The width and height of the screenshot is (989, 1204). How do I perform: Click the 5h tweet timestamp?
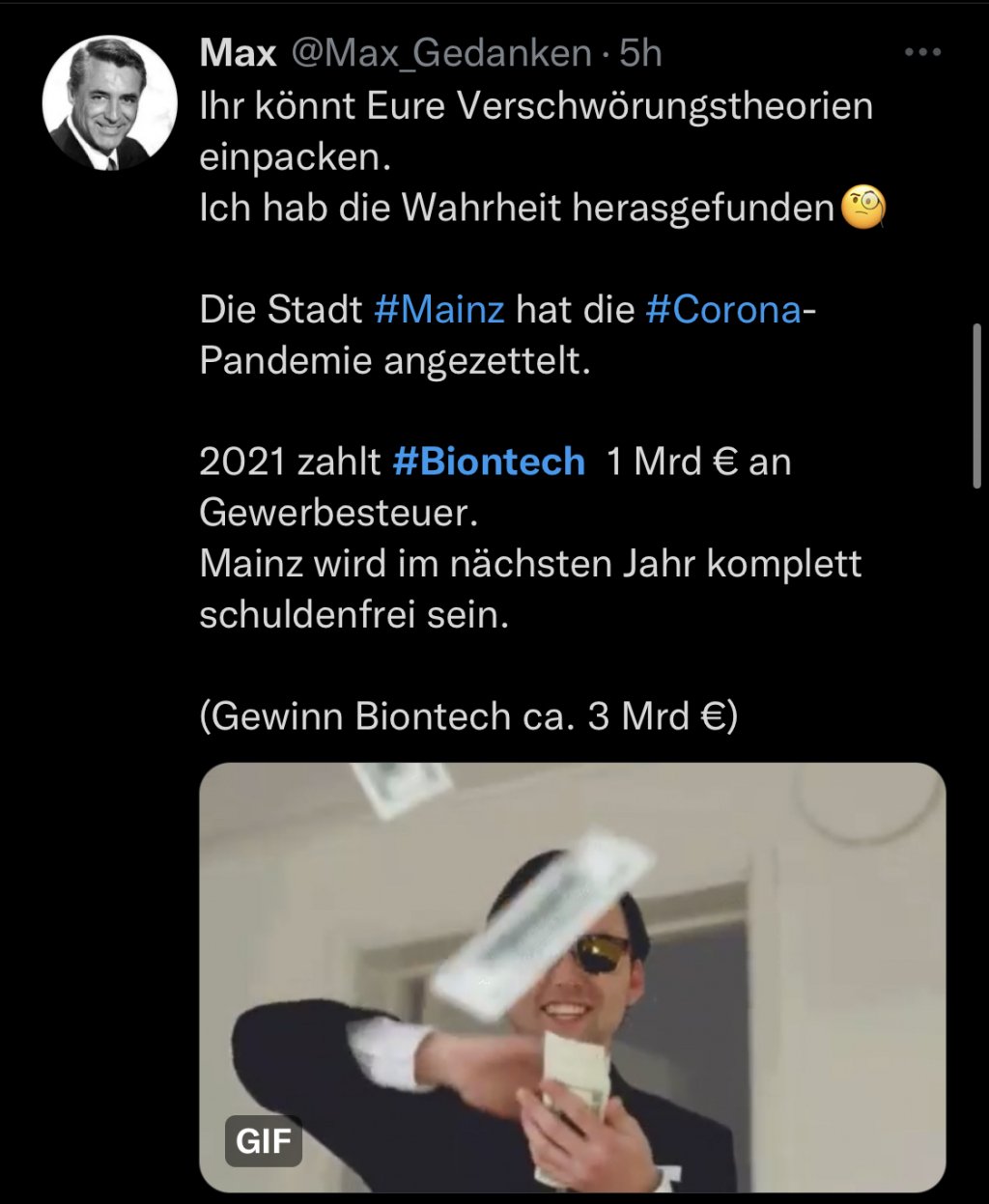(x=640, y=53)
